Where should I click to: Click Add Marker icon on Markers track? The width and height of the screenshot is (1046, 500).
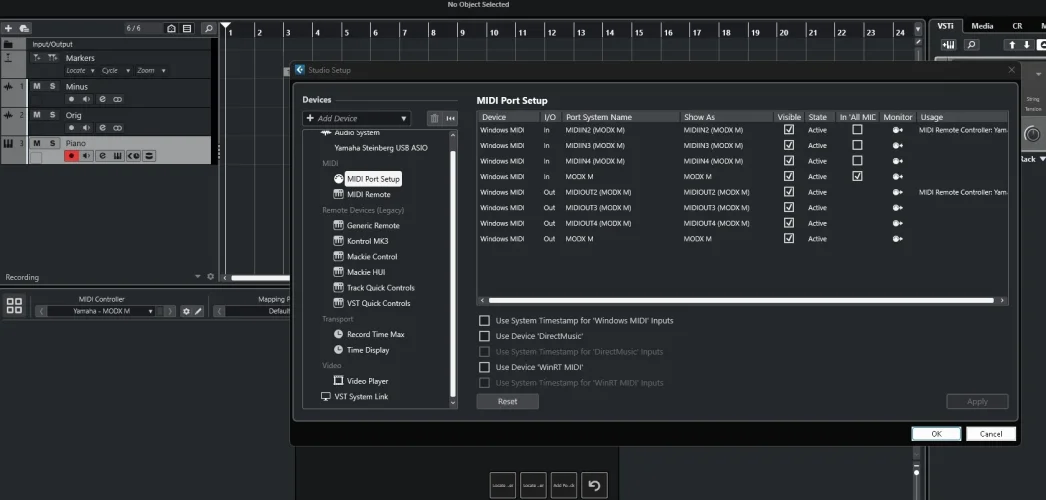point(37,58)
